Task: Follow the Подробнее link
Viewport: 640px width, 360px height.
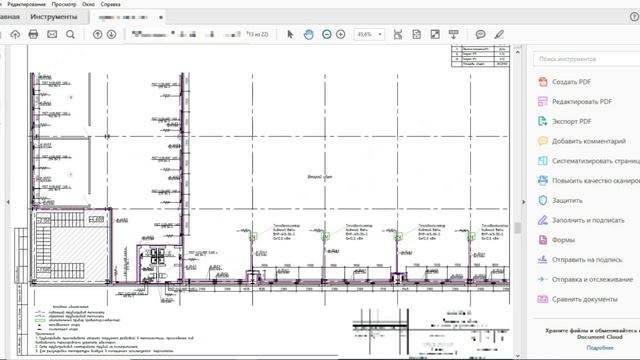Action: pos(600,348)
